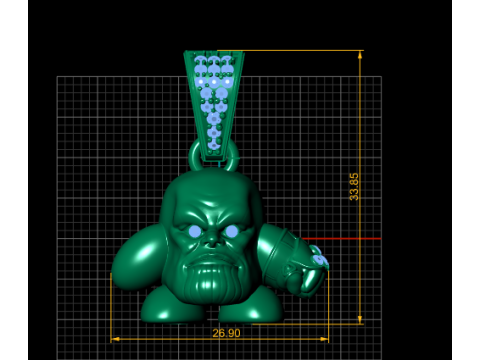
Task: Click the red axis line on the grid
Action: pos(341,239)
